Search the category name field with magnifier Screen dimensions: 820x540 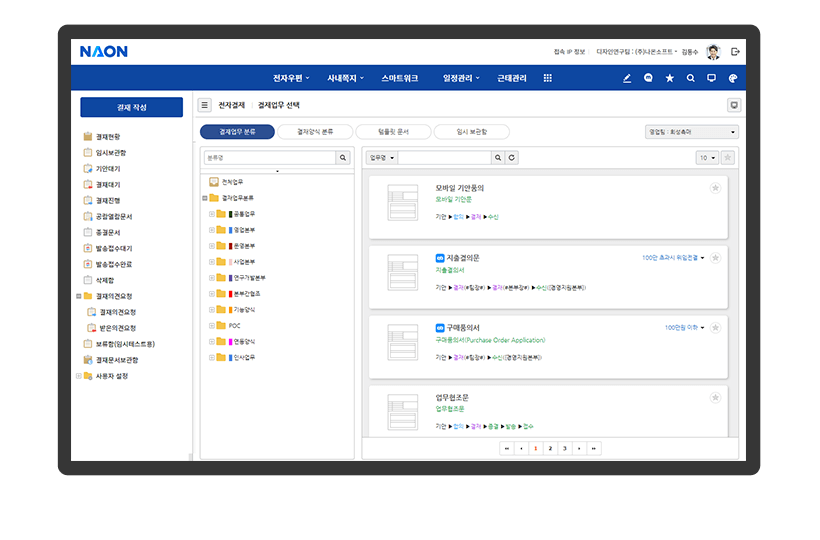(x=343, y=157)
